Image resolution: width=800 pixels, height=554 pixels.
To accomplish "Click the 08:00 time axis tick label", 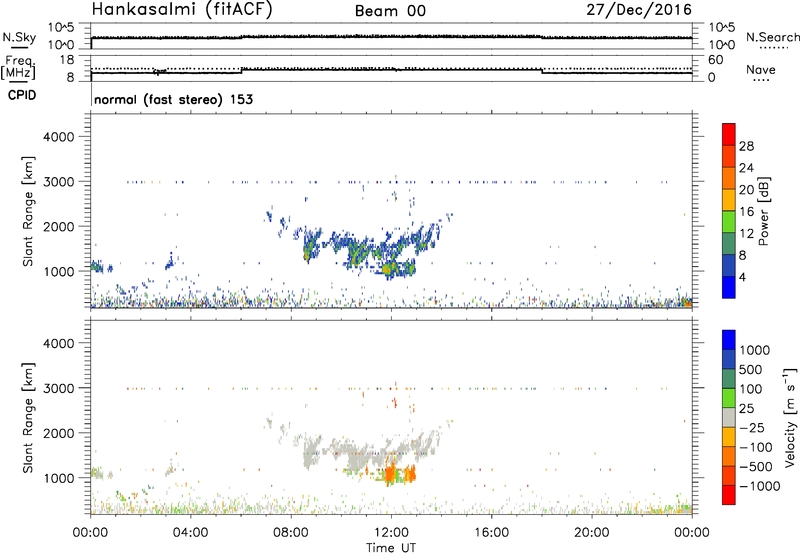I will [291, 533].
